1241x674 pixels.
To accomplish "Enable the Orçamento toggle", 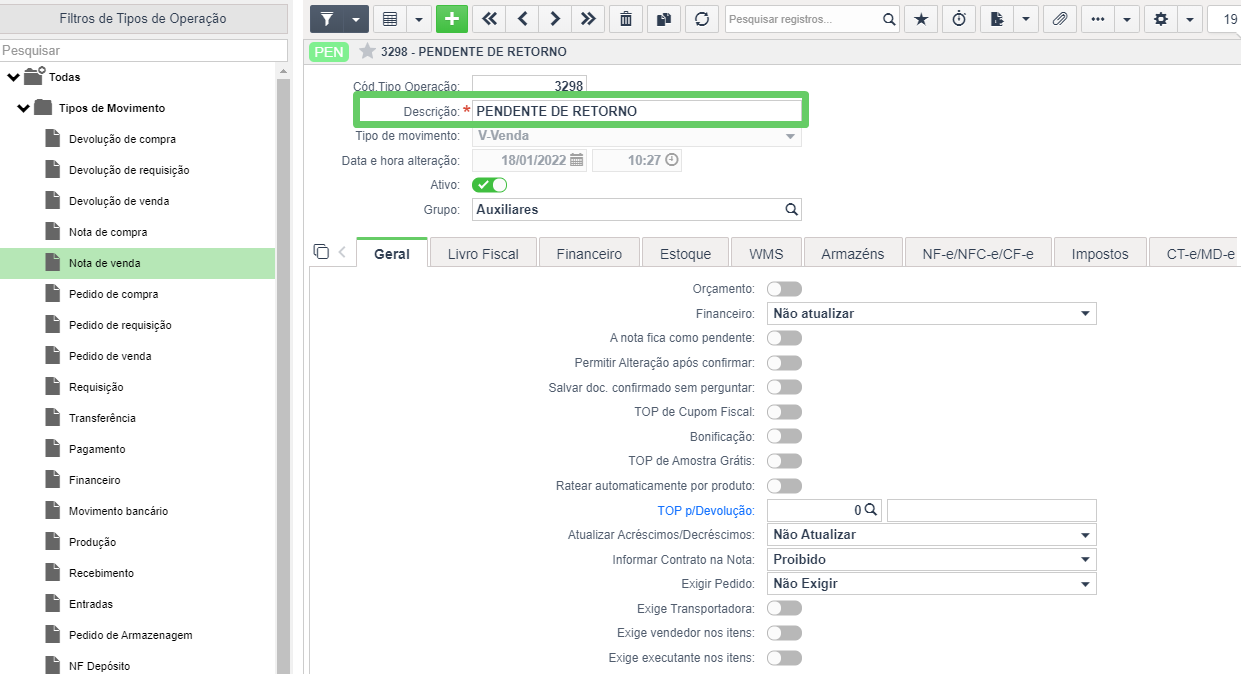I will coord(784,289).
